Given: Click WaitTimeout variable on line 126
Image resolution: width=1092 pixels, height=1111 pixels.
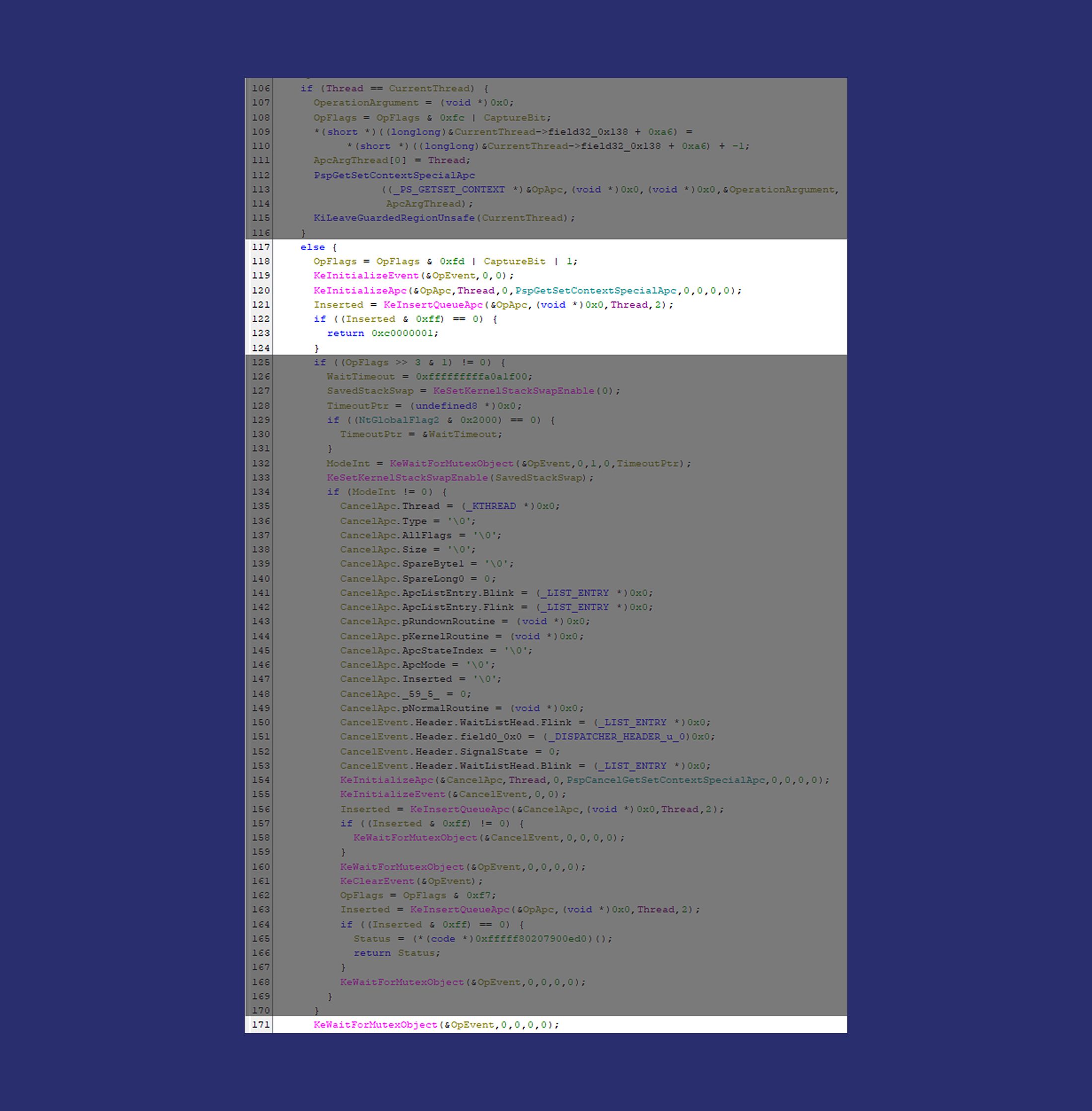Looking at the screenshot, I should [x=361, y=377].
